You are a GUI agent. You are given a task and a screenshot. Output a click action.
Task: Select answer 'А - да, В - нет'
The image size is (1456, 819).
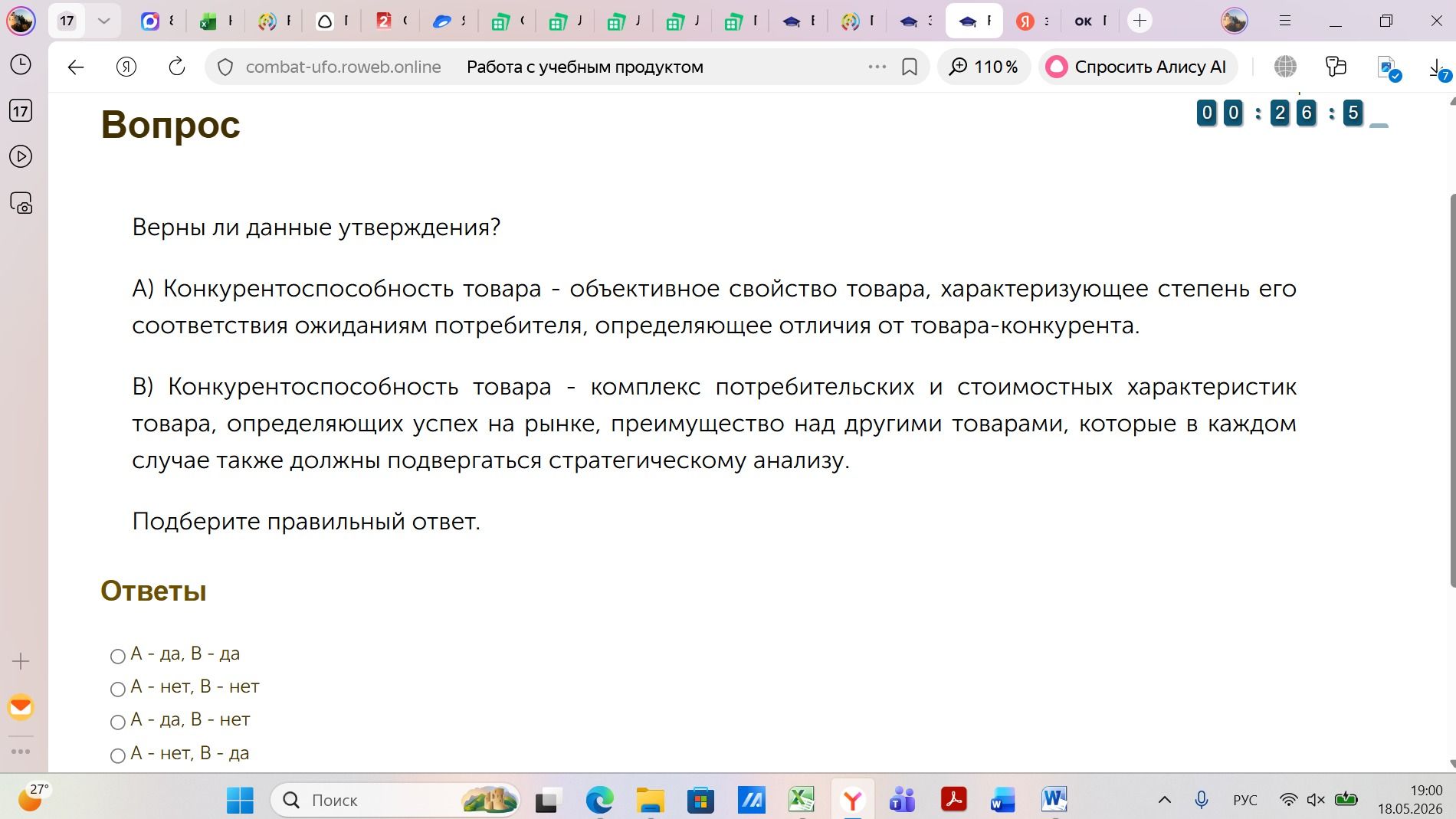click(118, 722)
